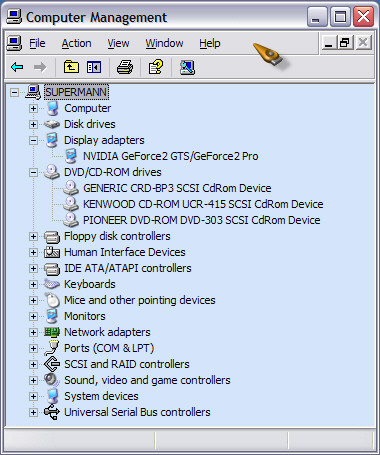Click the Computer Management title bar icon
The height and width of the screenshot is (455, 380).
click(14, 17)
